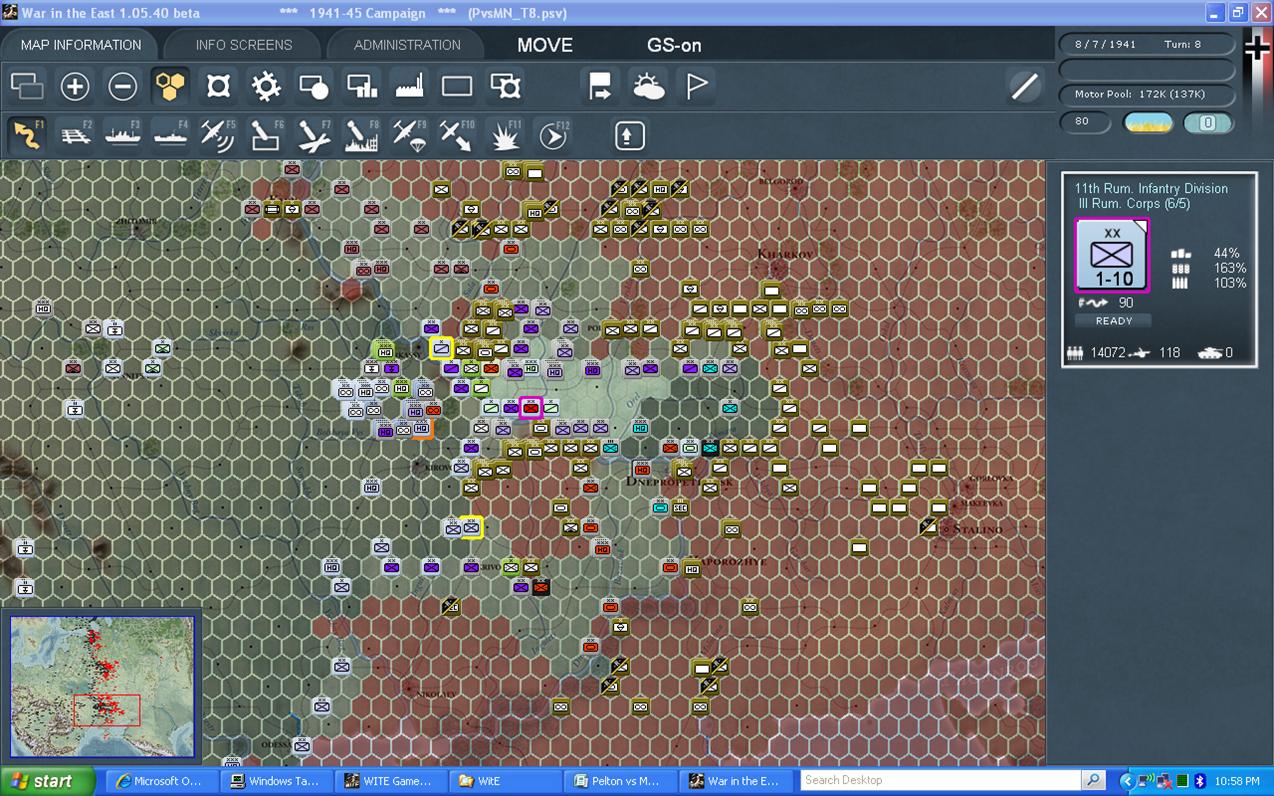Select F9 air transport parachute icon

[x=410, y=135]
